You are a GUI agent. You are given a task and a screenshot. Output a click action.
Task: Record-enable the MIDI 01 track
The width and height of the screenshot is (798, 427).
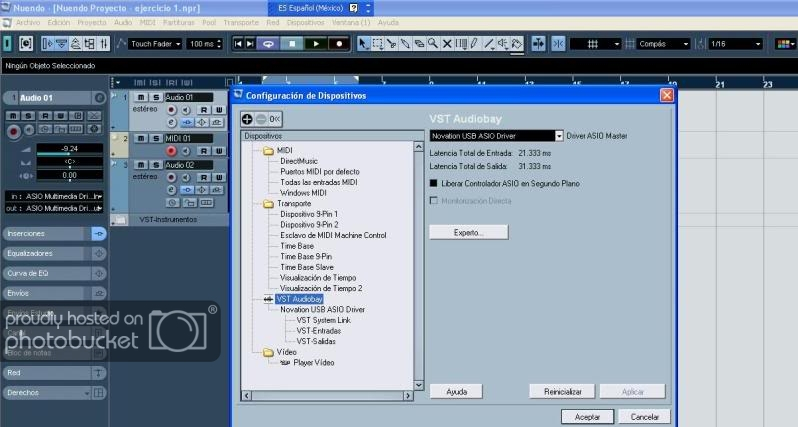(171, 150)
